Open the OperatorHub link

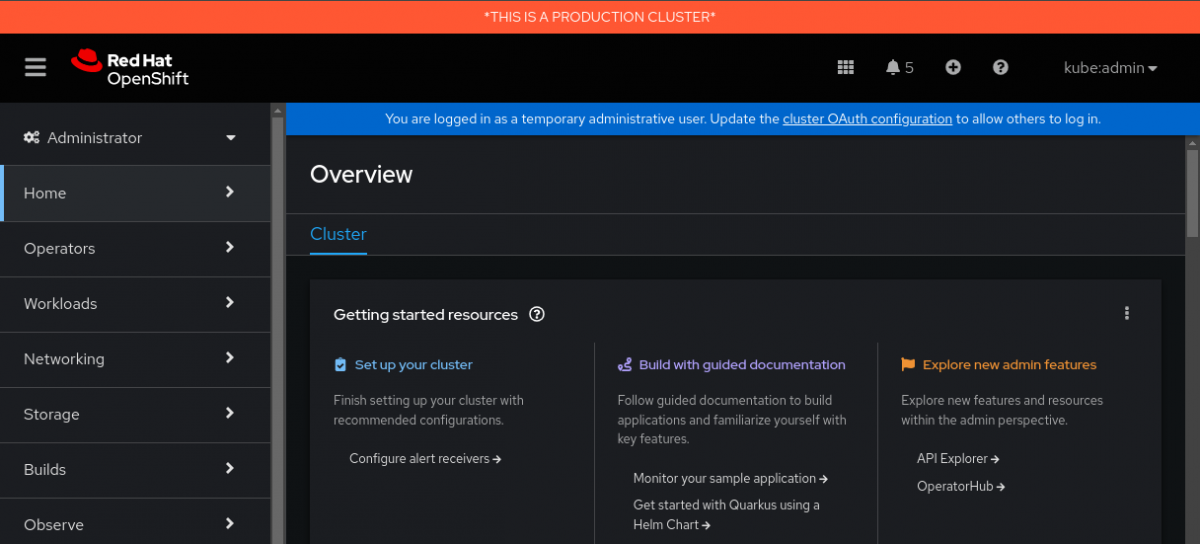(961, 486)
